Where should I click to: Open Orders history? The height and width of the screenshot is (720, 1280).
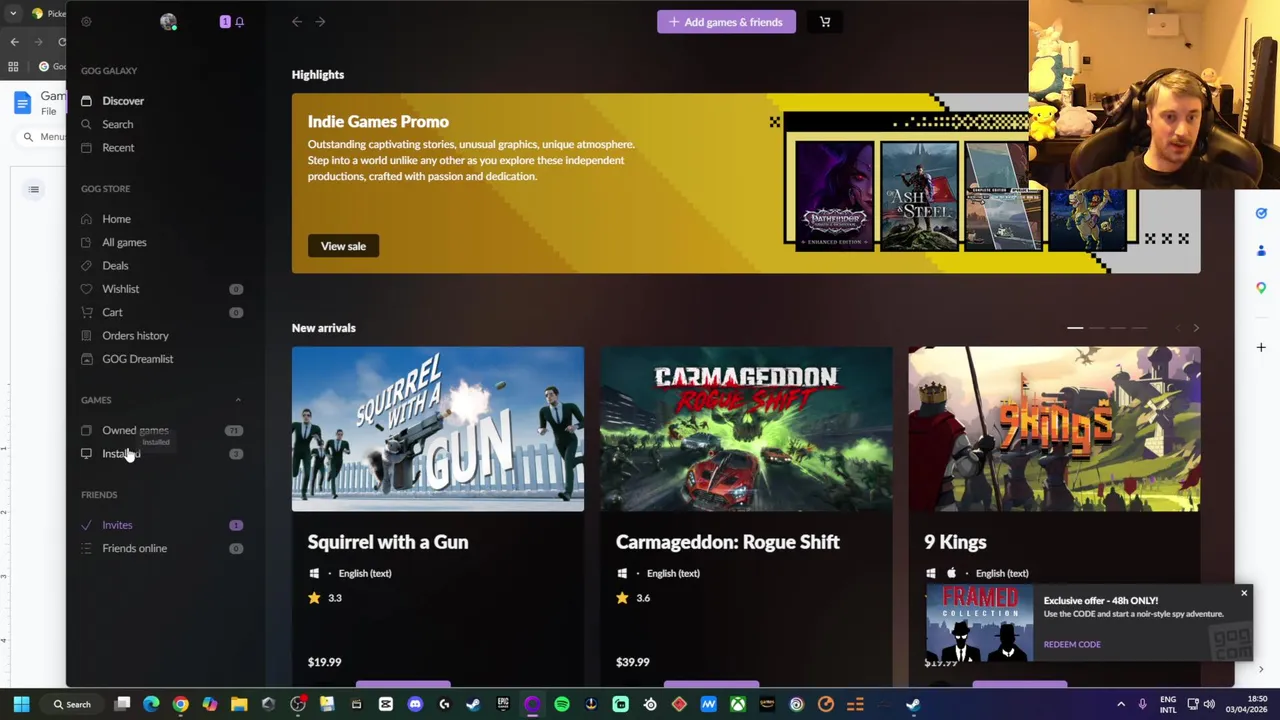[135, 336]
